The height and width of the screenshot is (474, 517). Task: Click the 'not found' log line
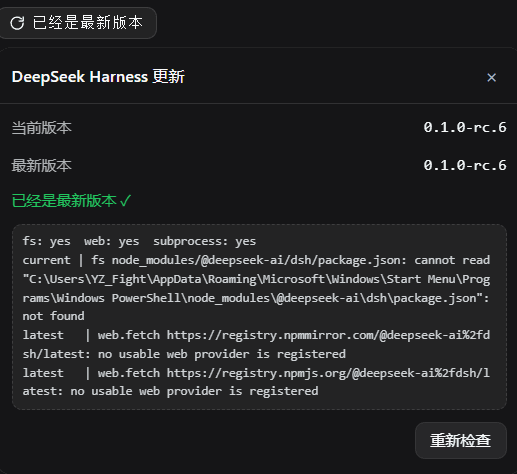[x=53, y=316]
